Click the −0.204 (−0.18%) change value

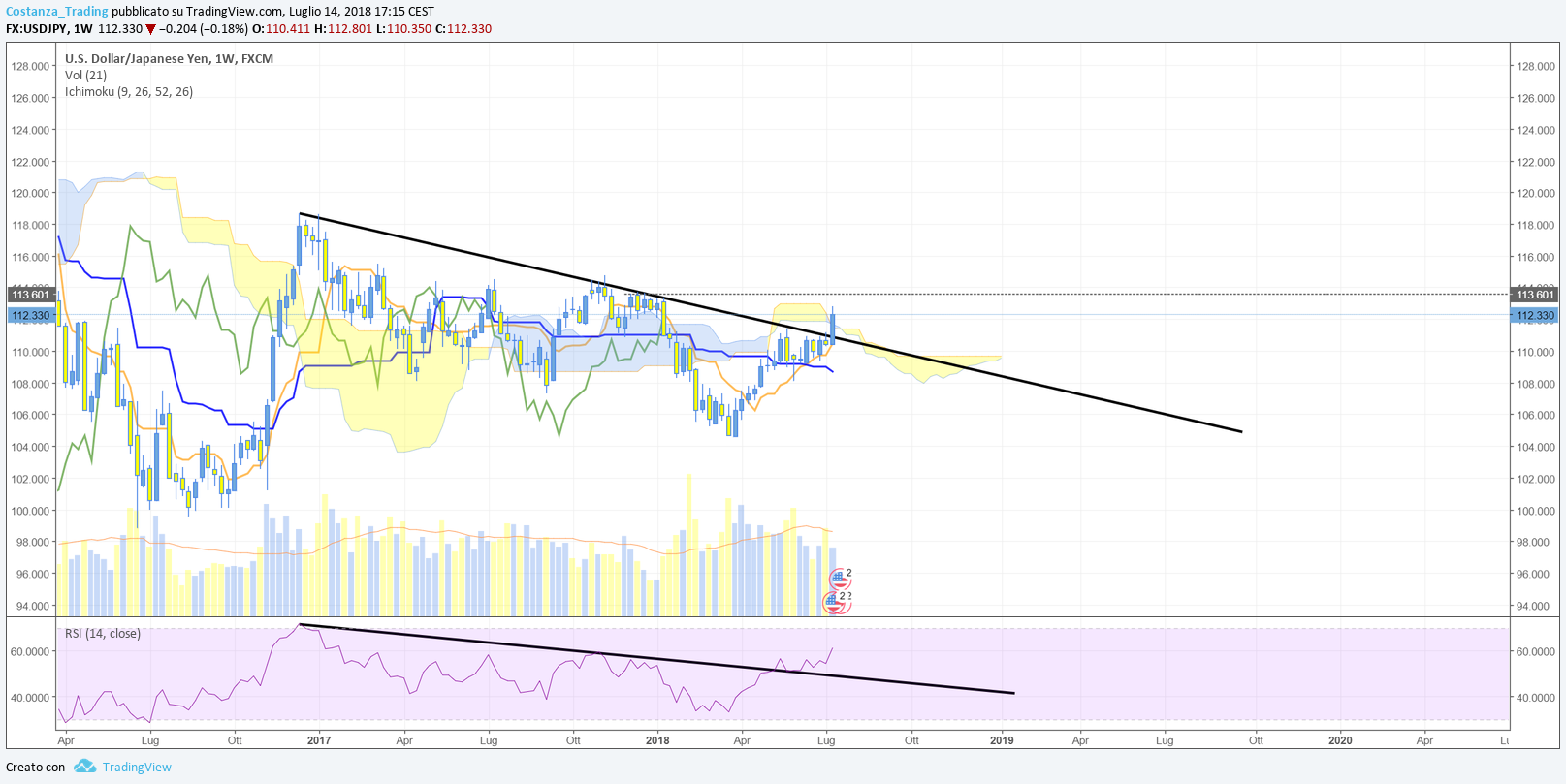(204, 29)
